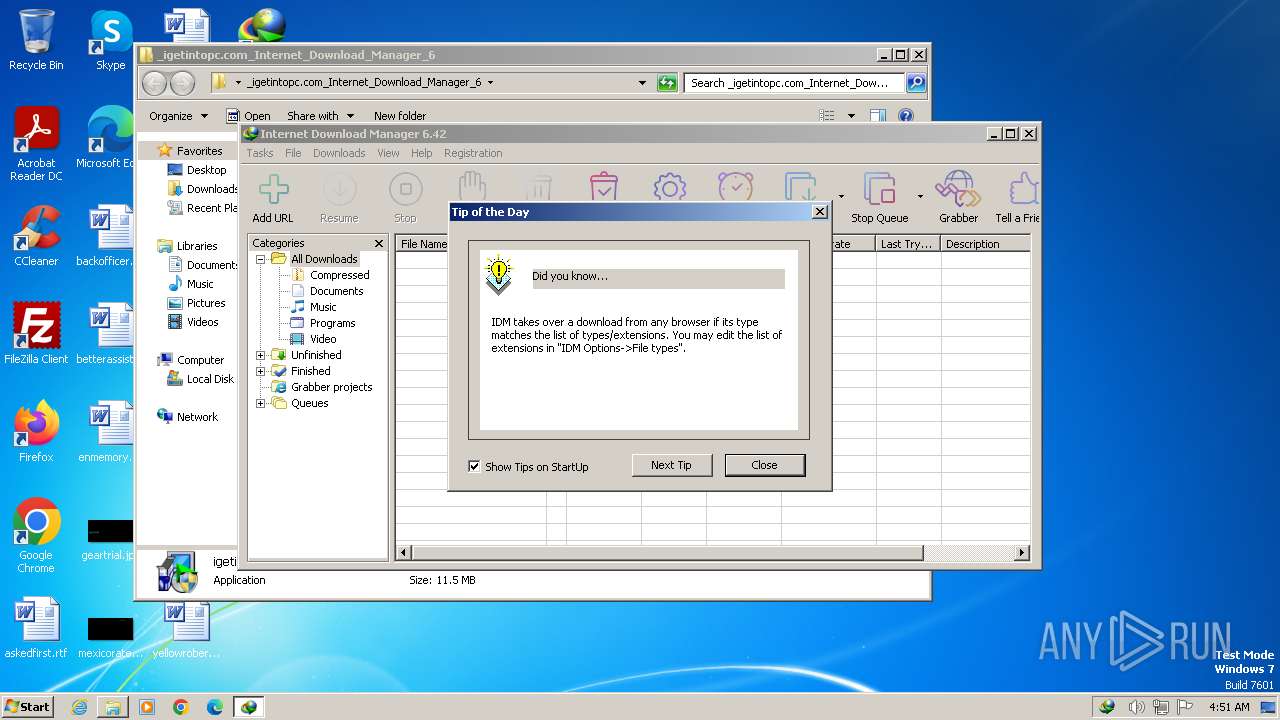Close the Categories panel with its X
This screenshot has width=1280, height=720.
(379, 243)
